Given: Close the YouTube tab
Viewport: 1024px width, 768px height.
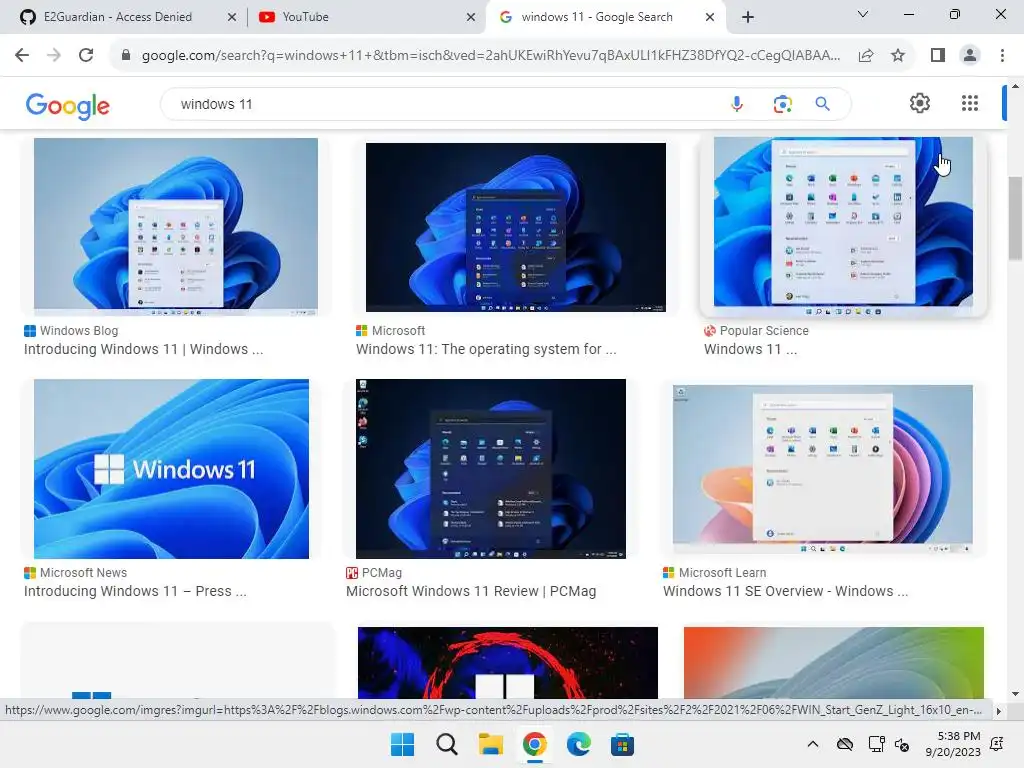Looking at the screenshot, I should click(x=470, y=17).
